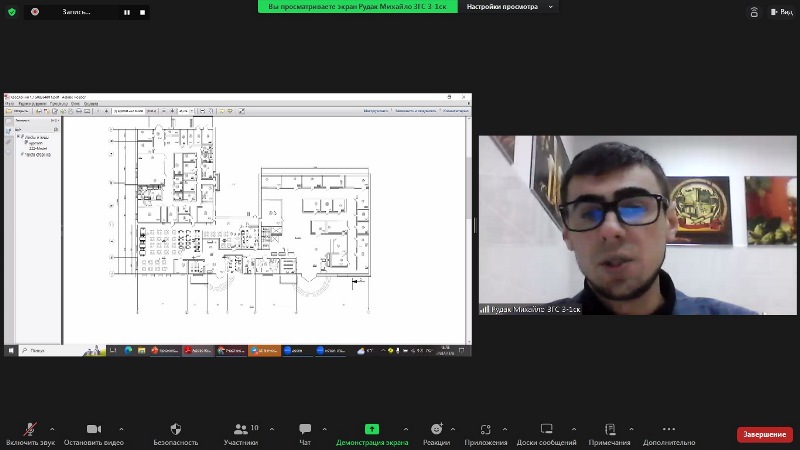
Task: Click floor plan drawing in shared PDF
Action: pyautogui.click(x=240, y=214)
